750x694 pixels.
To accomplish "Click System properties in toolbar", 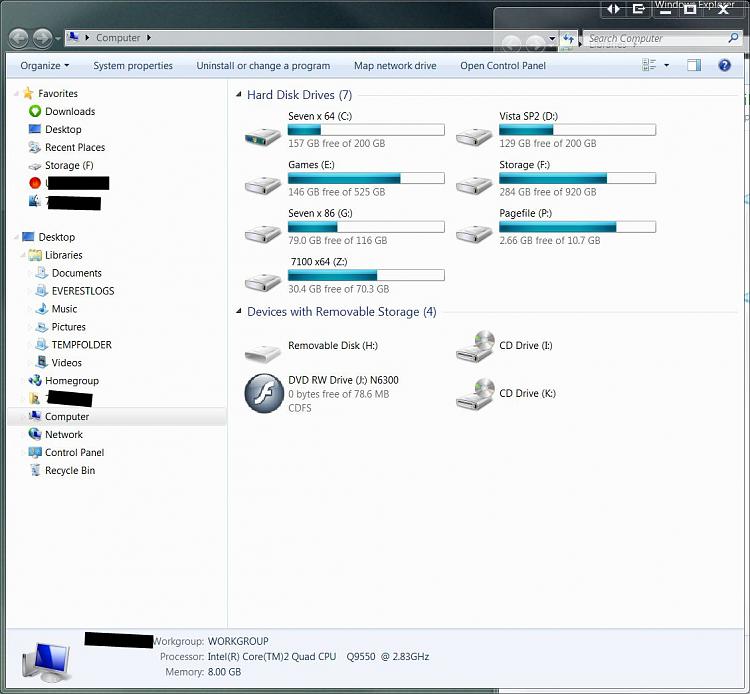I will click(133, 66).
